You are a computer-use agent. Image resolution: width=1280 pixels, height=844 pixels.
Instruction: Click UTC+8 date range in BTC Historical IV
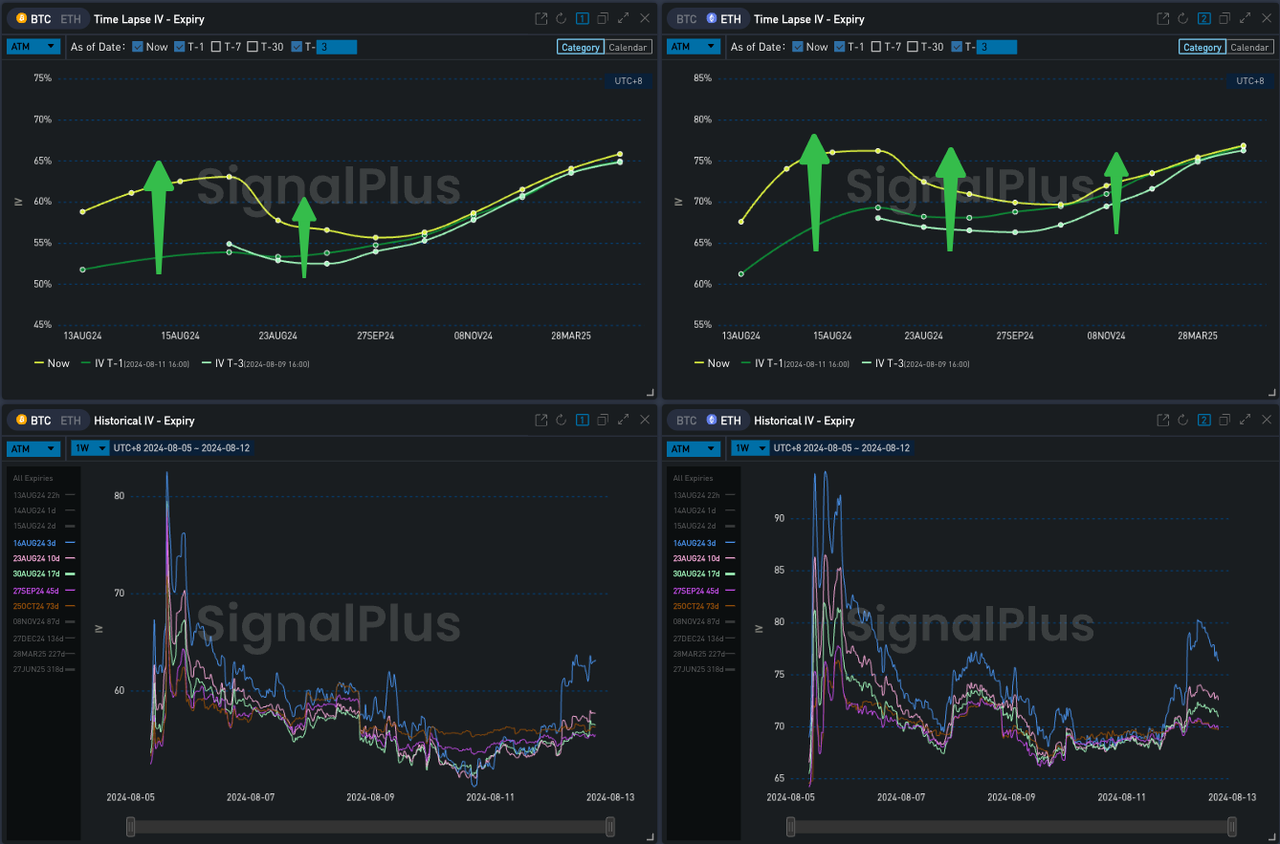[x=181, y=448]
